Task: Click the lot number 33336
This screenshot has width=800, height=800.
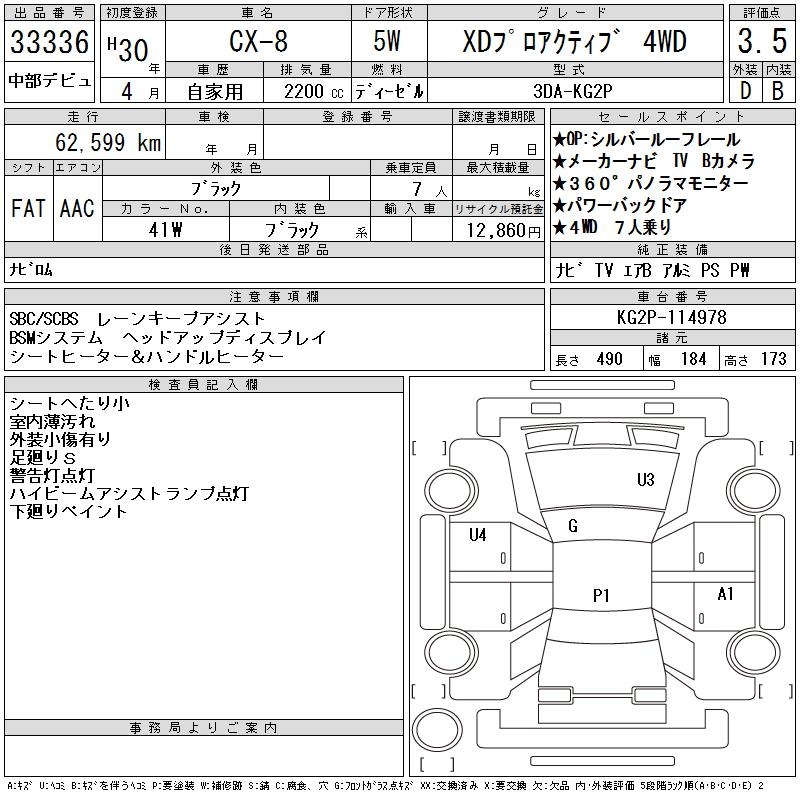Action: (x=49, y=42)
